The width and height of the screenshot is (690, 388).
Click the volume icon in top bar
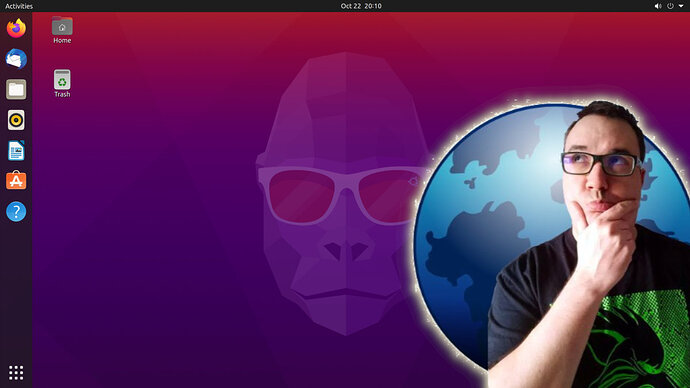657,6
